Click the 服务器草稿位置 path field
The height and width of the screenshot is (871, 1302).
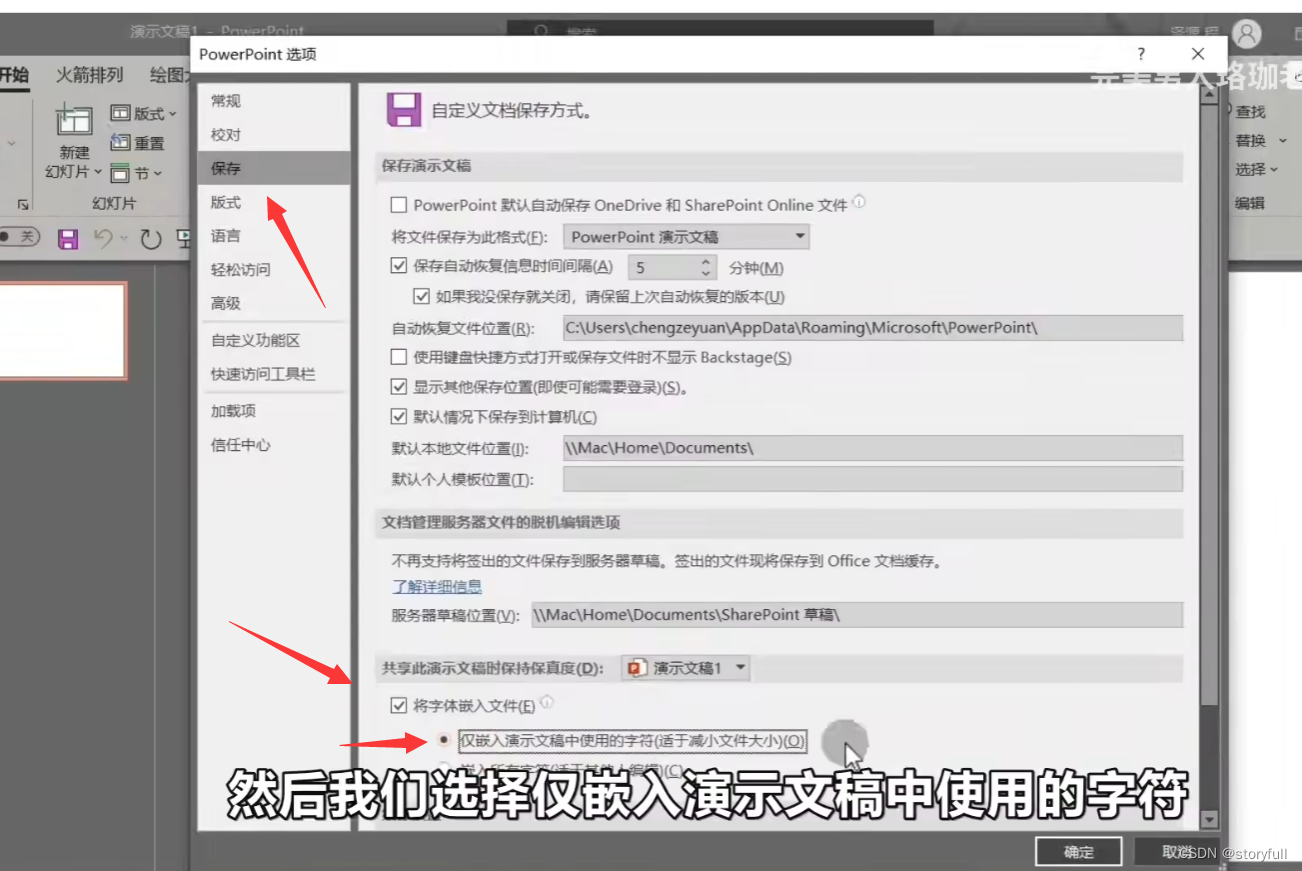click(x=856, y=615)
